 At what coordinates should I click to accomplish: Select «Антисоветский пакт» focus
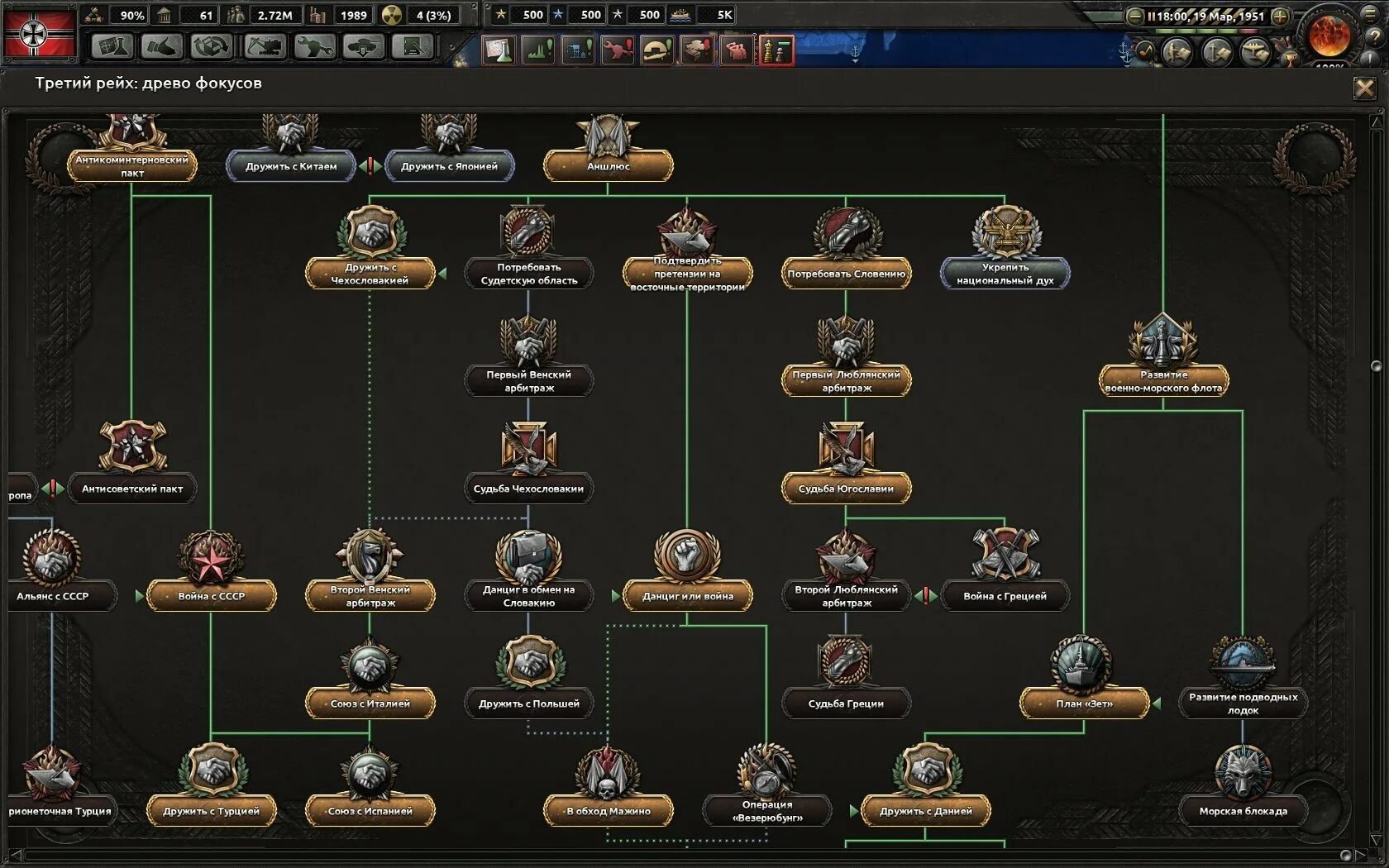pyautogui.click(x=132, y=489)
